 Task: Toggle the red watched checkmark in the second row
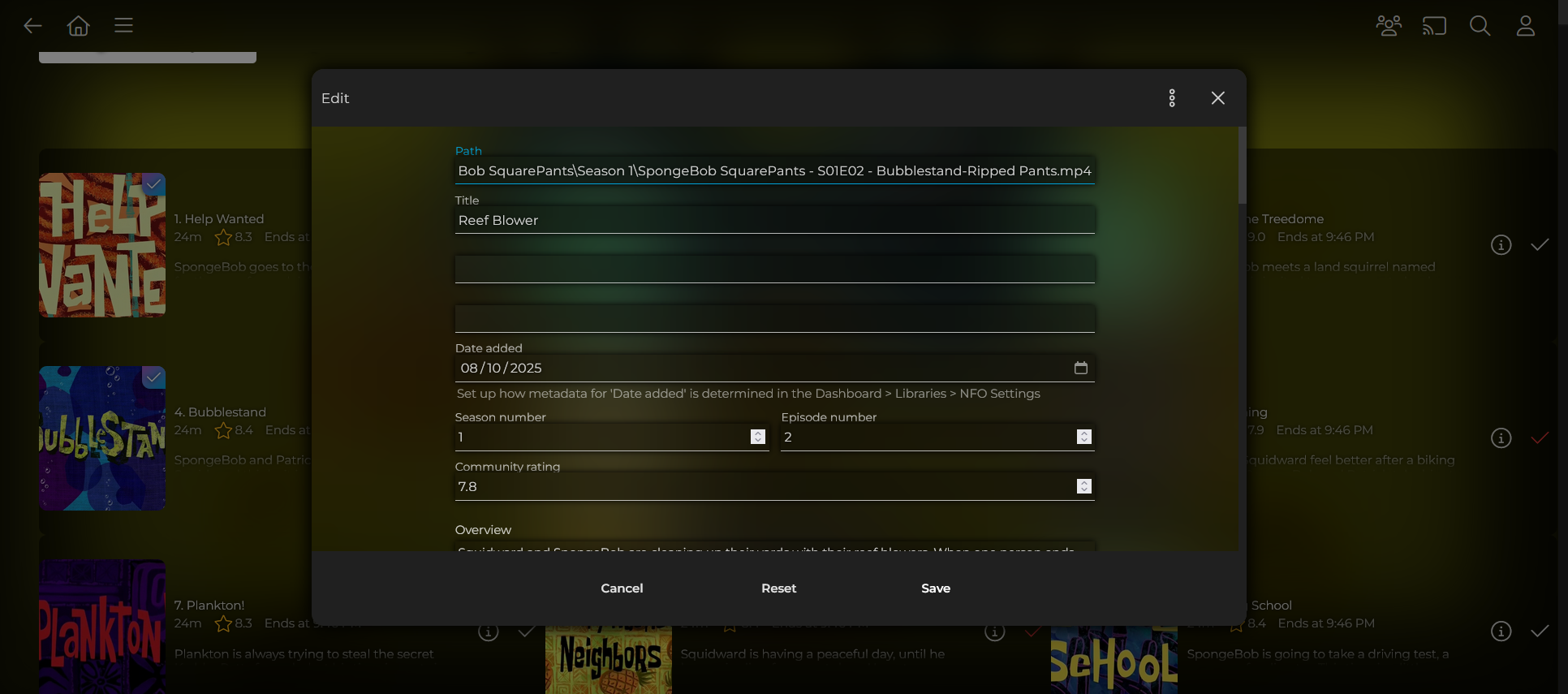click(1539, 438)
